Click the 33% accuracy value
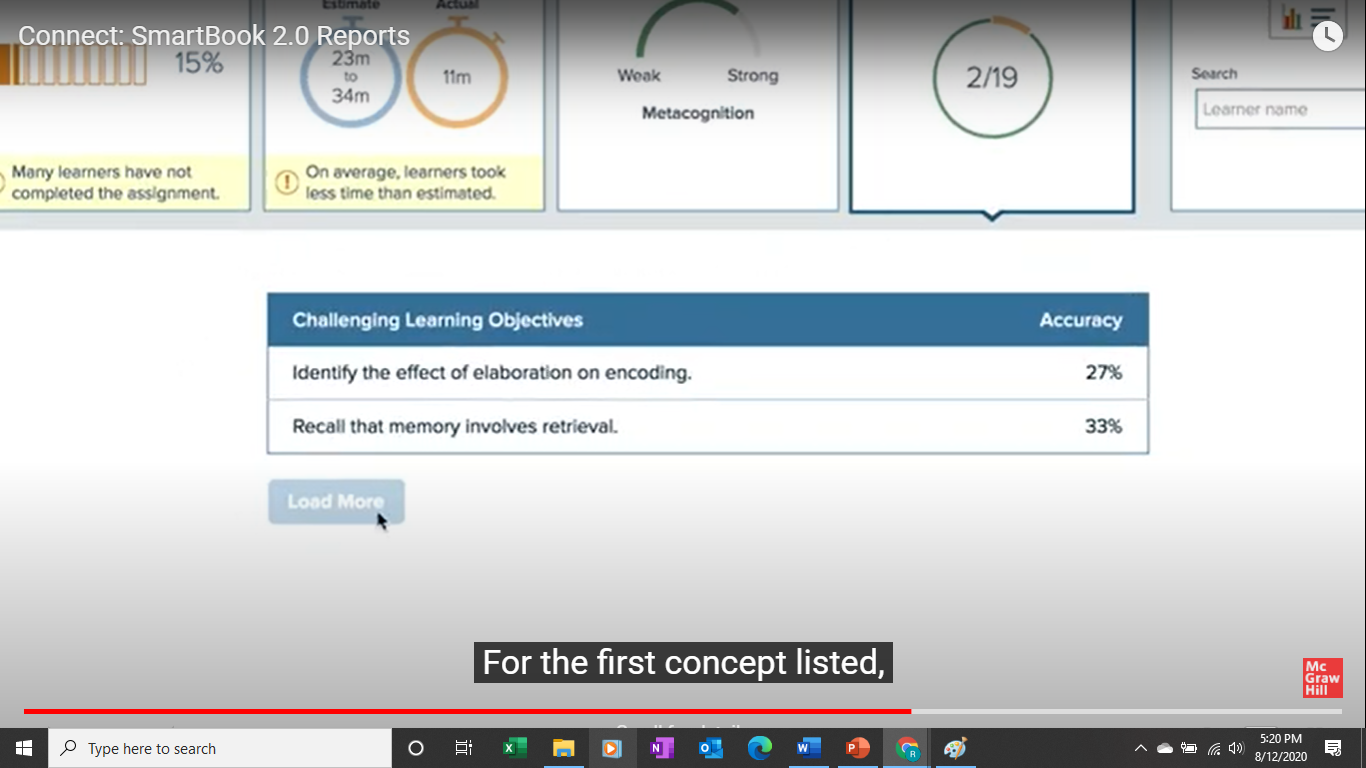The image size is (1366, 768). pyautogui.click(x=1103, y=427)
